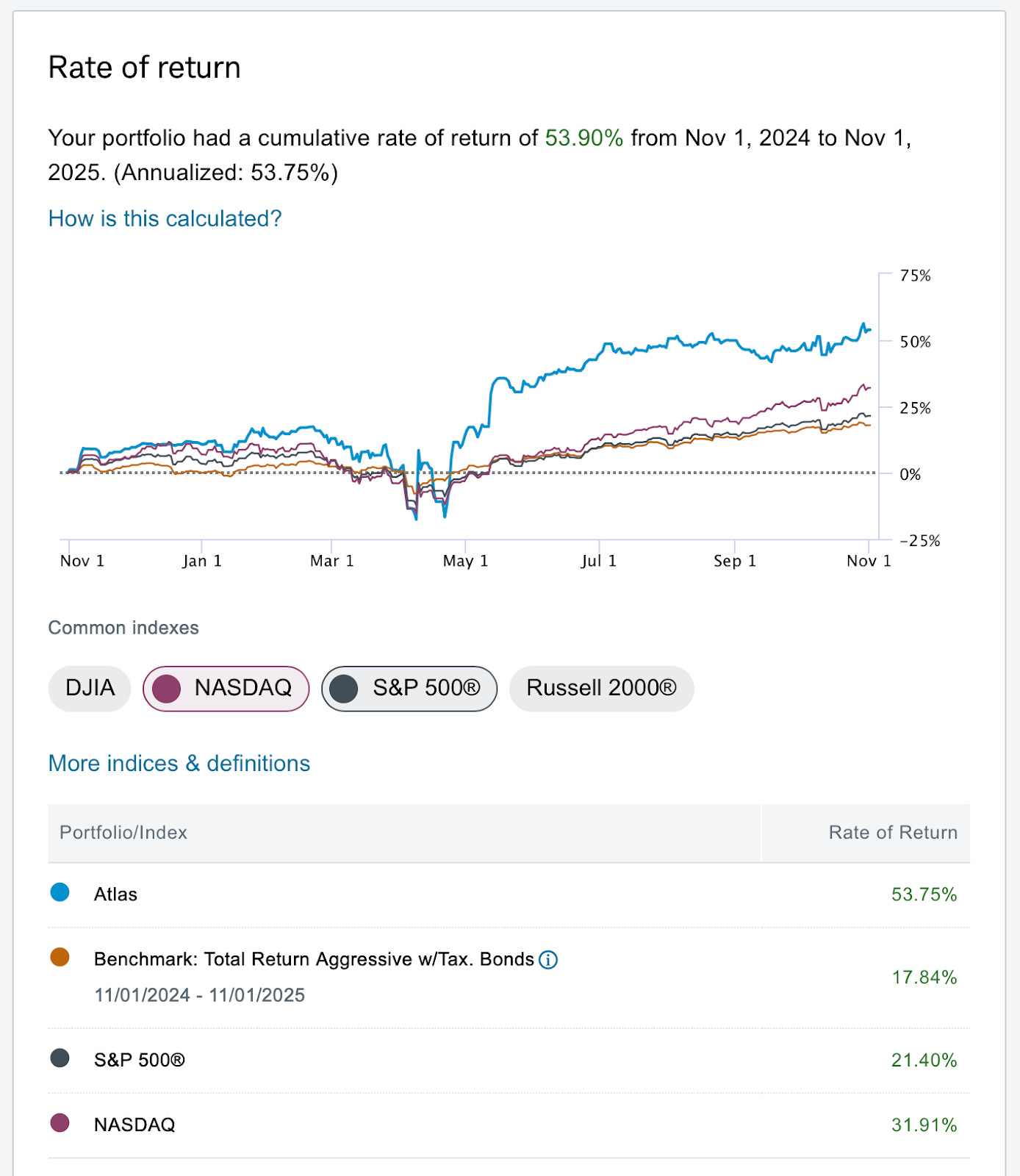Click the Rate of Return column header
This screenshot has width=1020, height=1176.
coord(892,833)
